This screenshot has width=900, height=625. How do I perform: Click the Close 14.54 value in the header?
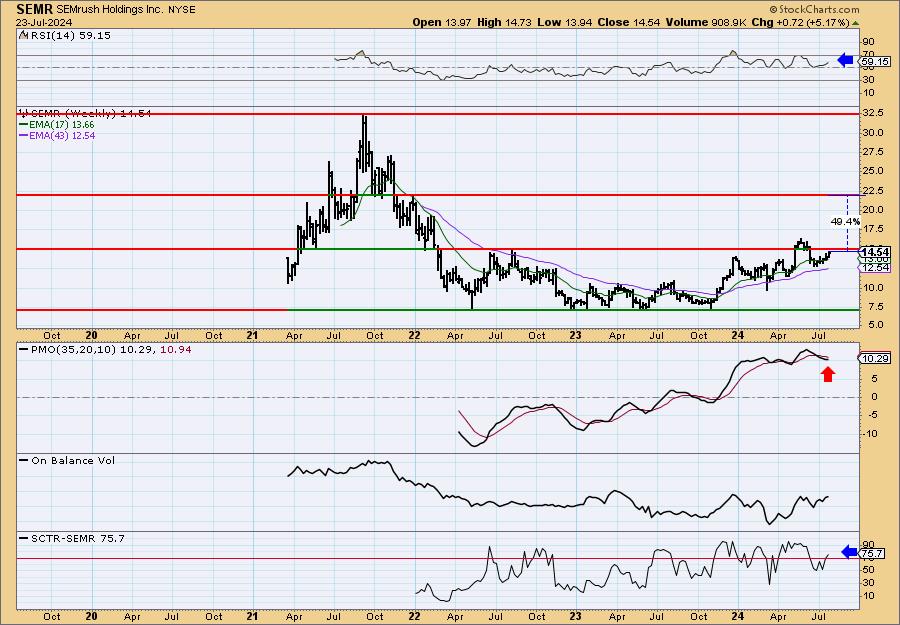coord(629,22)
